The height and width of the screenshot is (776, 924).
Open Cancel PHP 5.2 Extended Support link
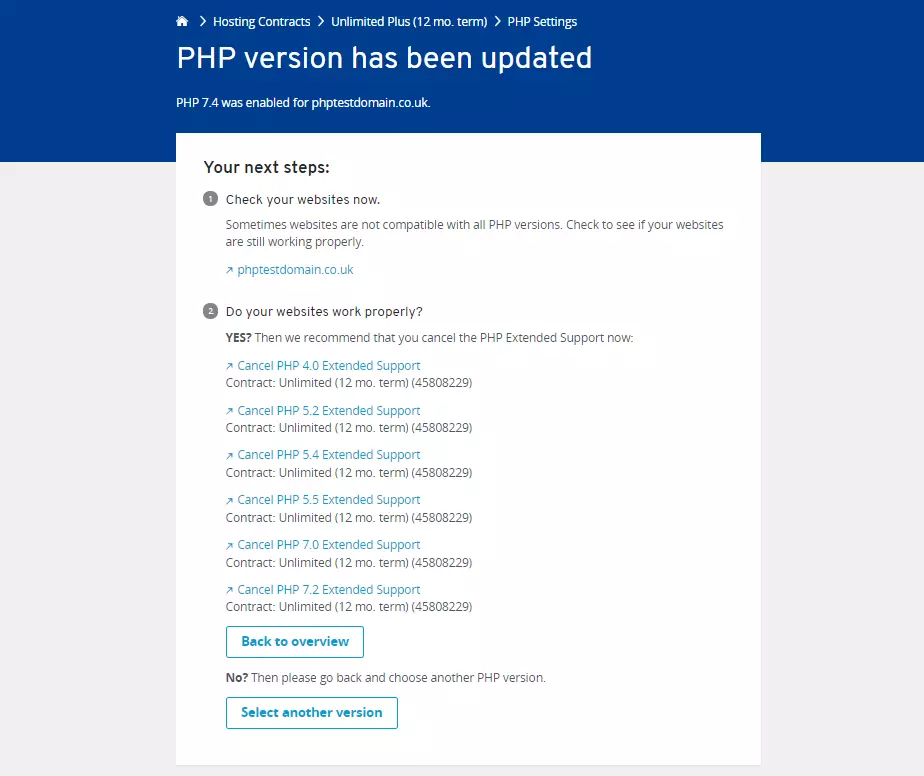329,411
